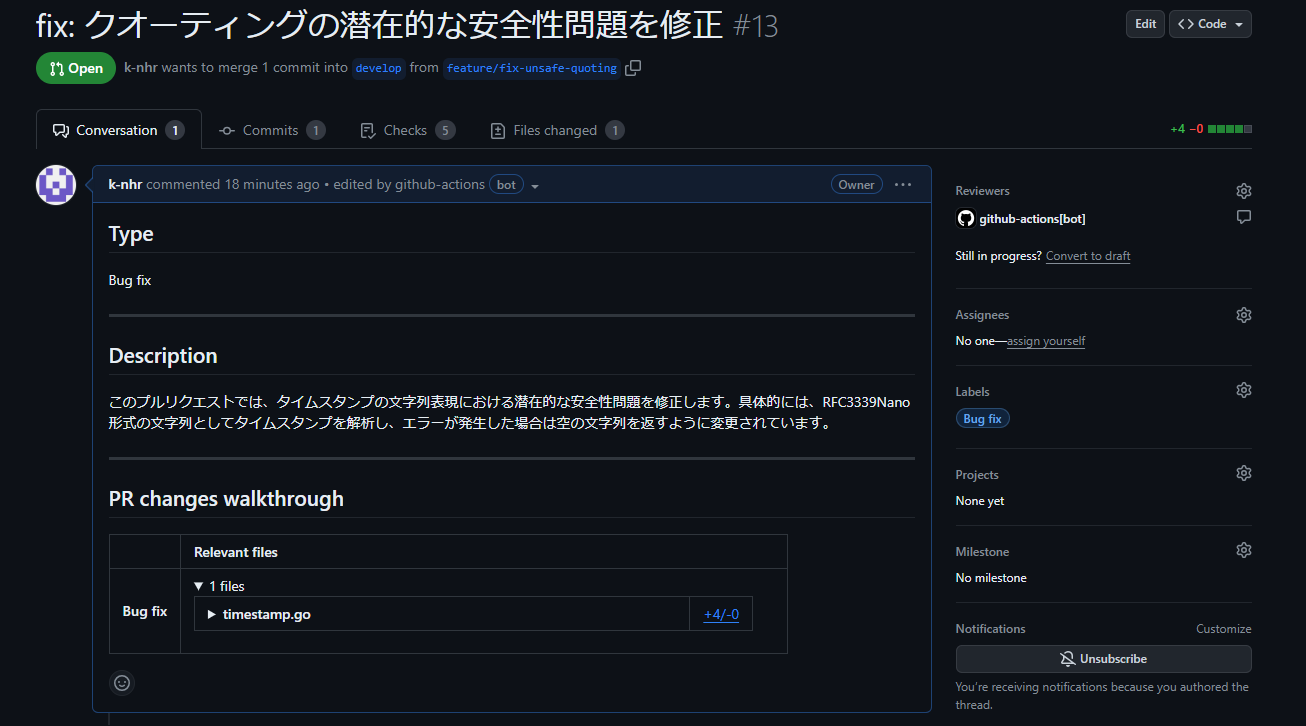Click the Open pull request status badge
This screenshot has height=726, width=1306.
76,68
